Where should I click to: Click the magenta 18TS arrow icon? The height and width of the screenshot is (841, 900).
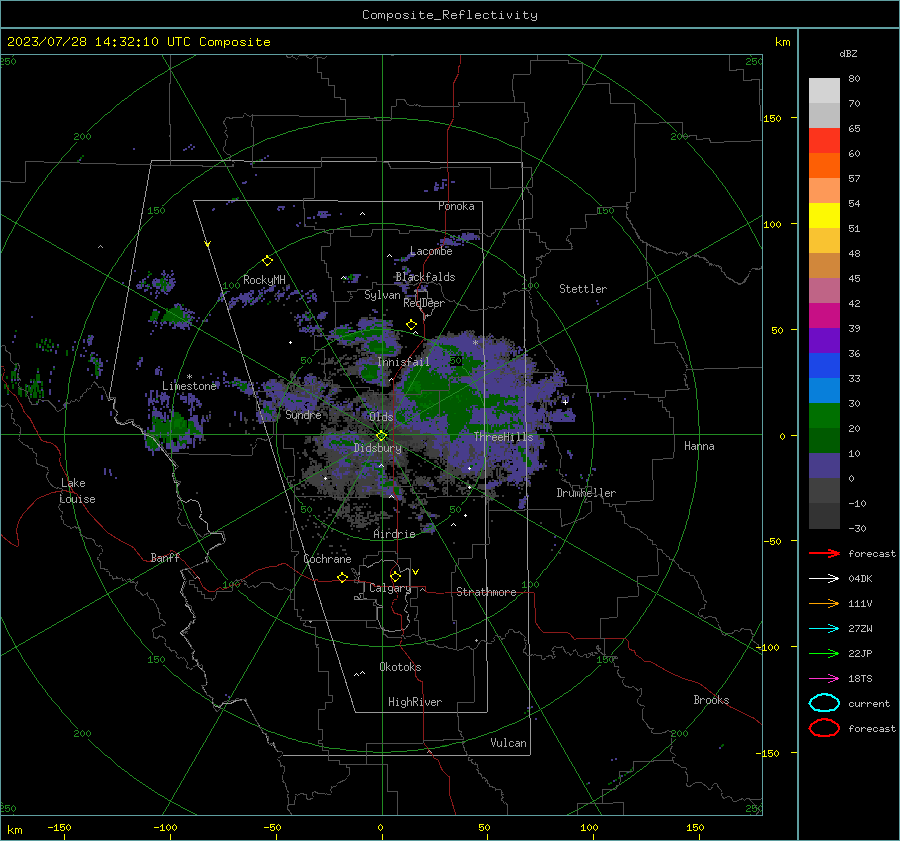tap(824, 679)
